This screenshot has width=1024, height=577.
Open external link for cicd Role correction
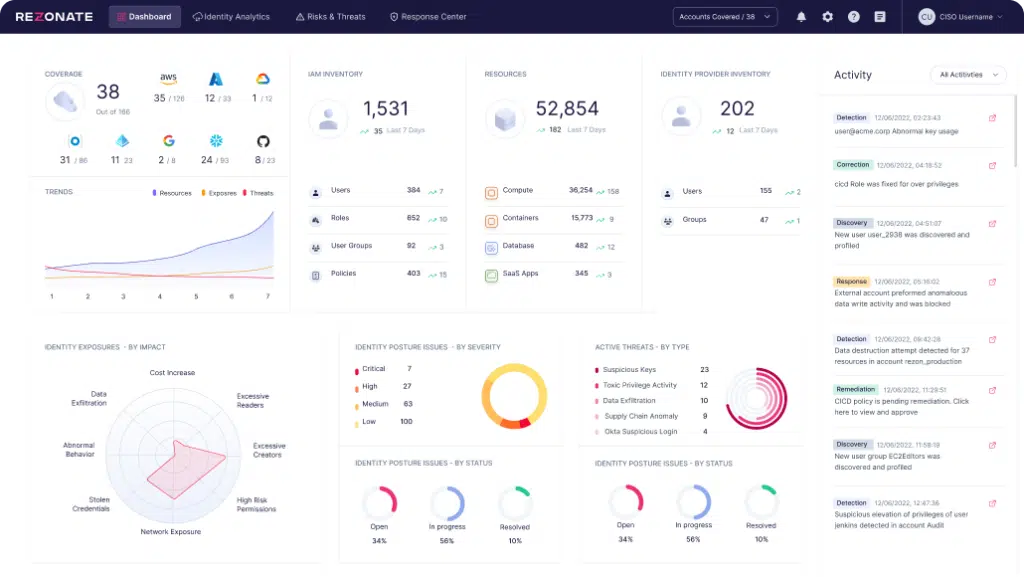tap(992, 166)
